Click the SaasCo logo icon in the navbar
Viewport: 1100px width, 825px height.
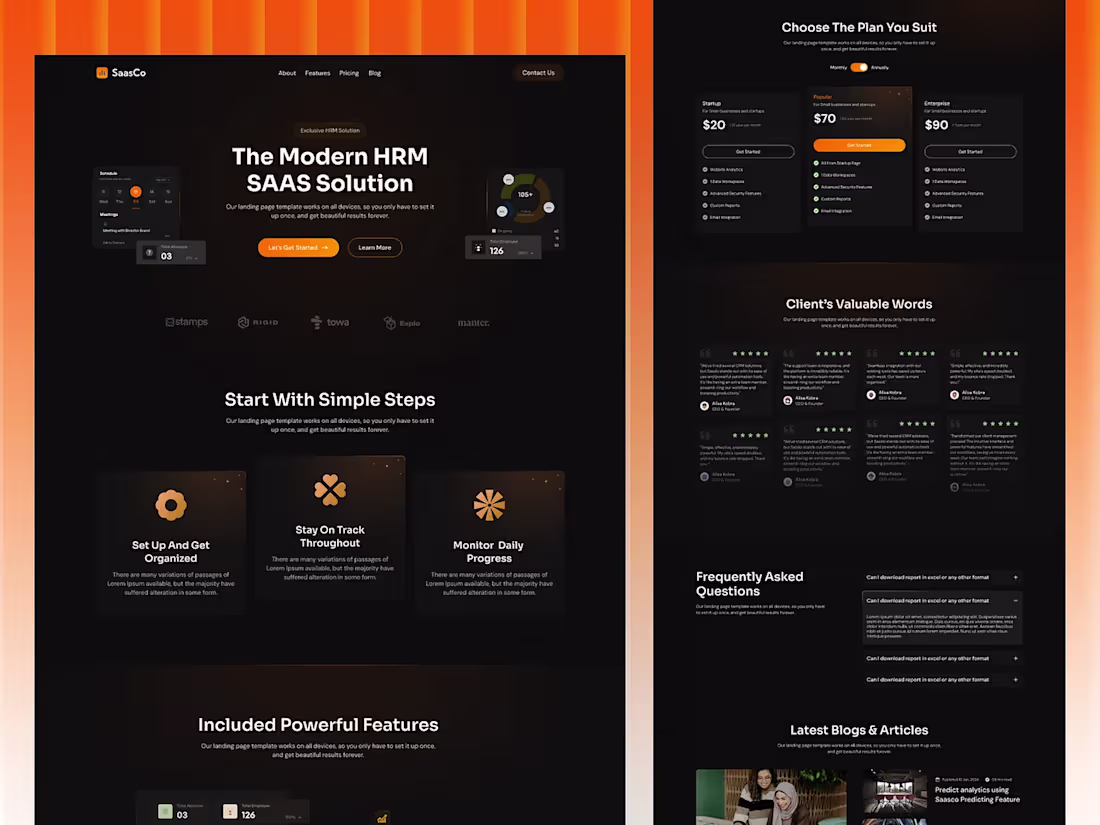point(100,72)
